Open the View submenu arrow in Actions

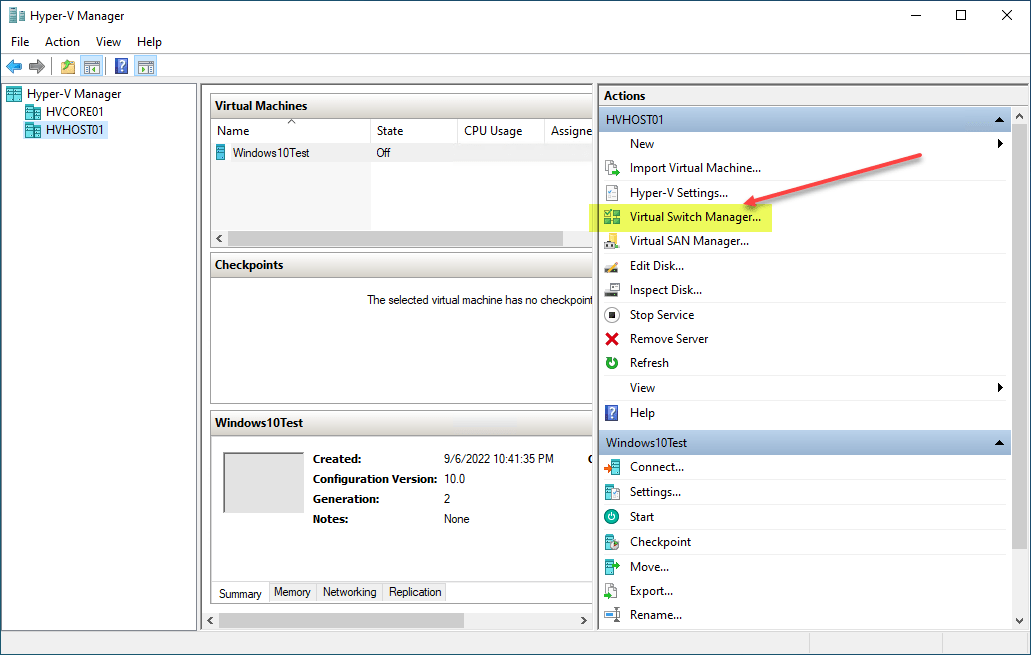[x=1000, y=388]
